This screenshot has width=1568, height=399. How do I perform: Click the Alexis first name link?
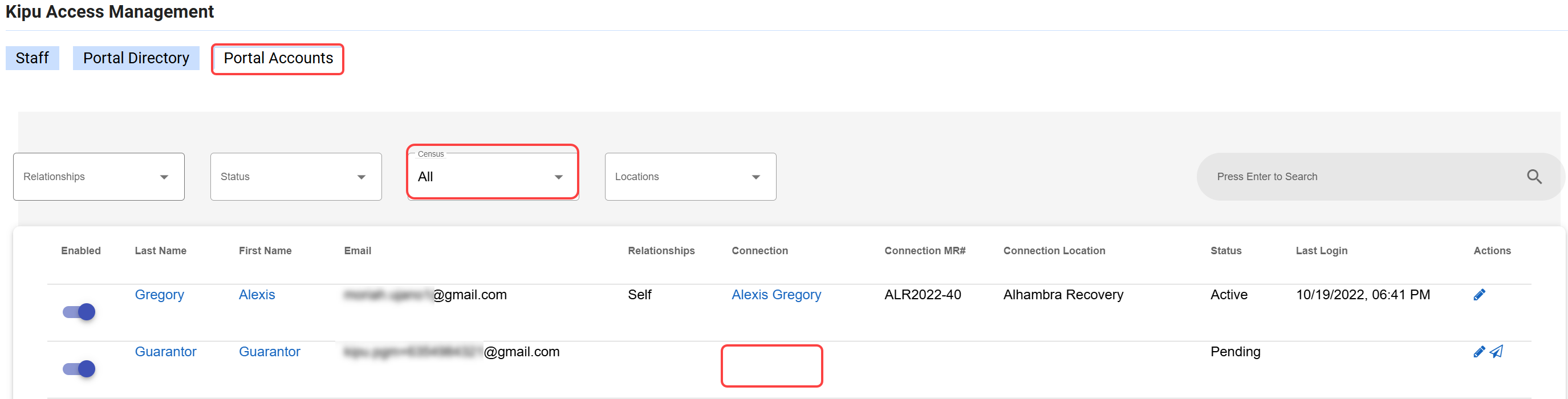pyautogui.click(x=257, y=295)
